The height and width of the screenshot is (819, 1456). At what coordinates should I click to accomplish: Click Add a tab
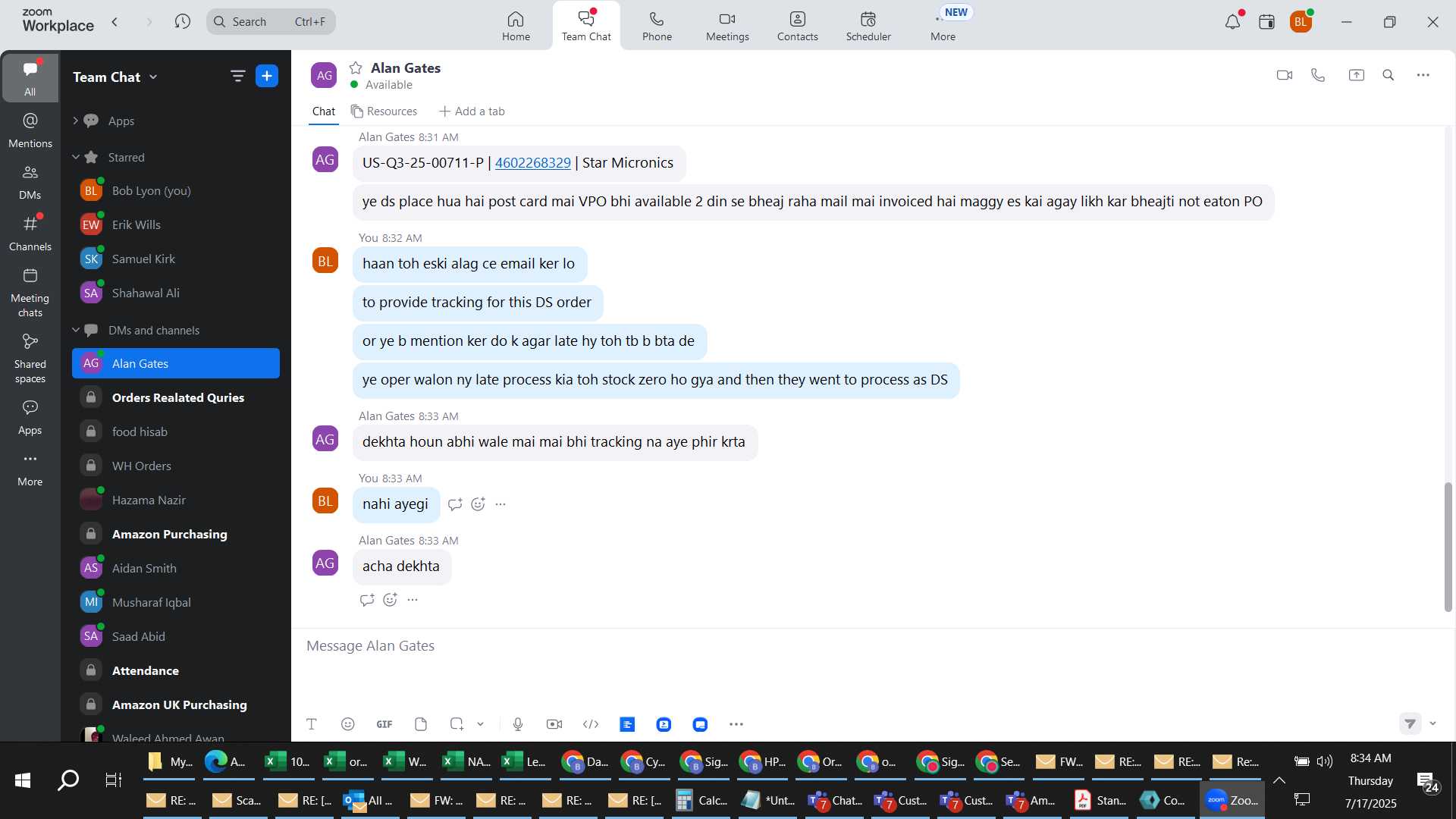point(472,111)
